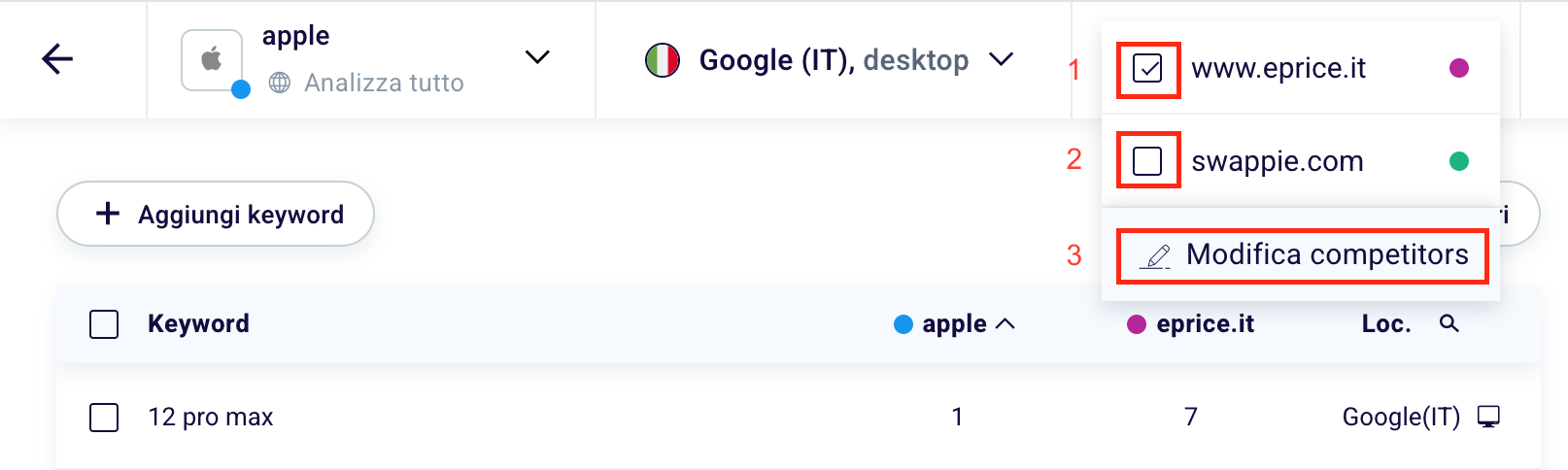Click the search magnifier icon in table header
The width and height of the screenshot is (1568, 470).
click(x=1449, y=323)
